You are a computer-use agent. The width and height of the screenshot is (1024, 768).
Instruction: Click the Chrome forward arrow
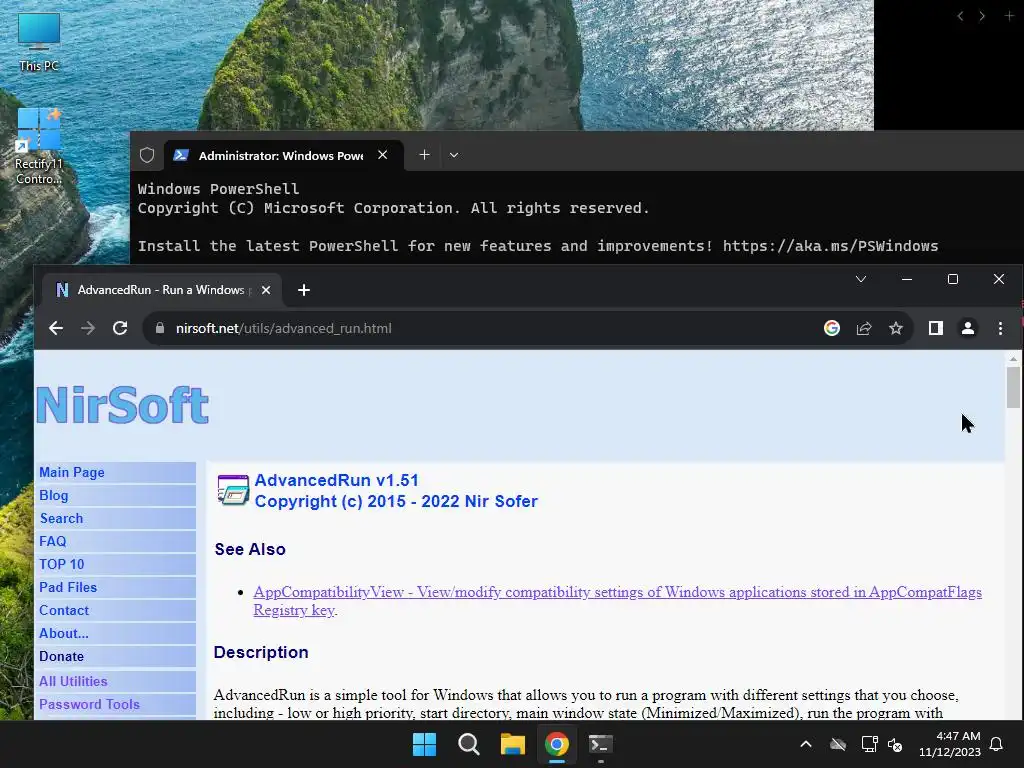point(88,328)
